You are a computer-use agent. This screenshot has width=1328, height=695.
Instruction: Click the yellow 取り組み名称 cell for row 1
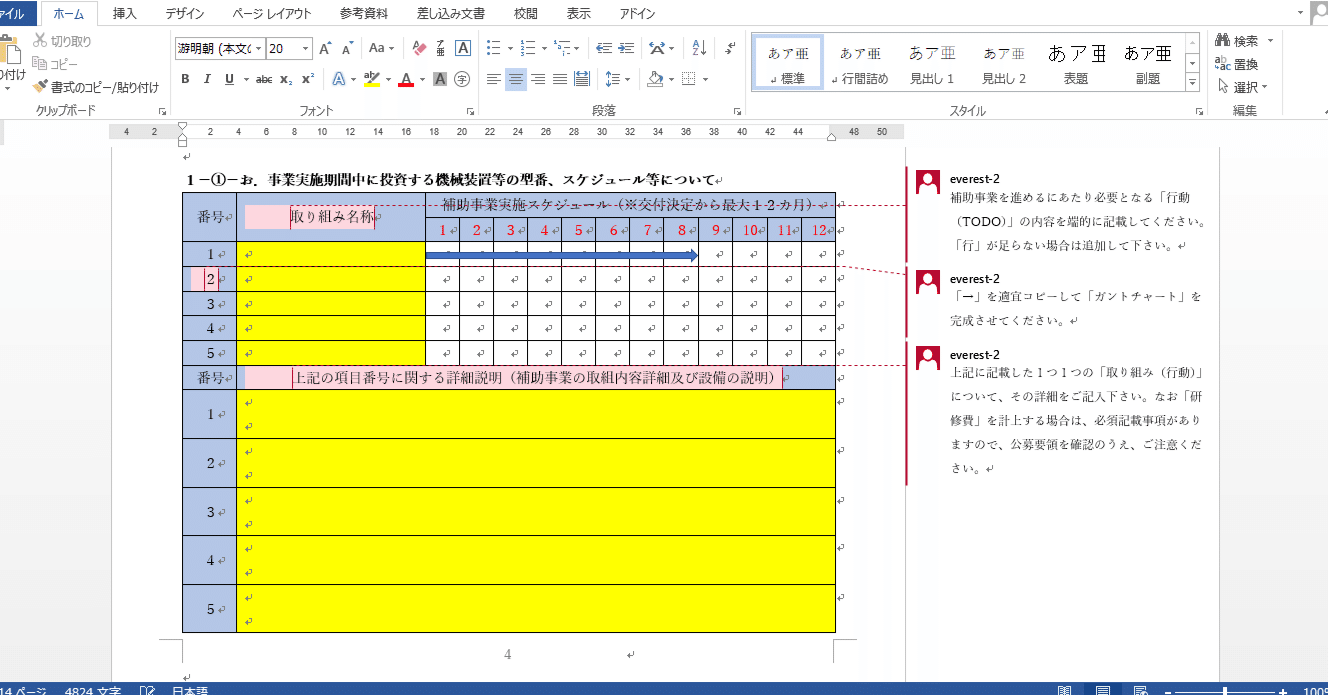tap(331, 255)
